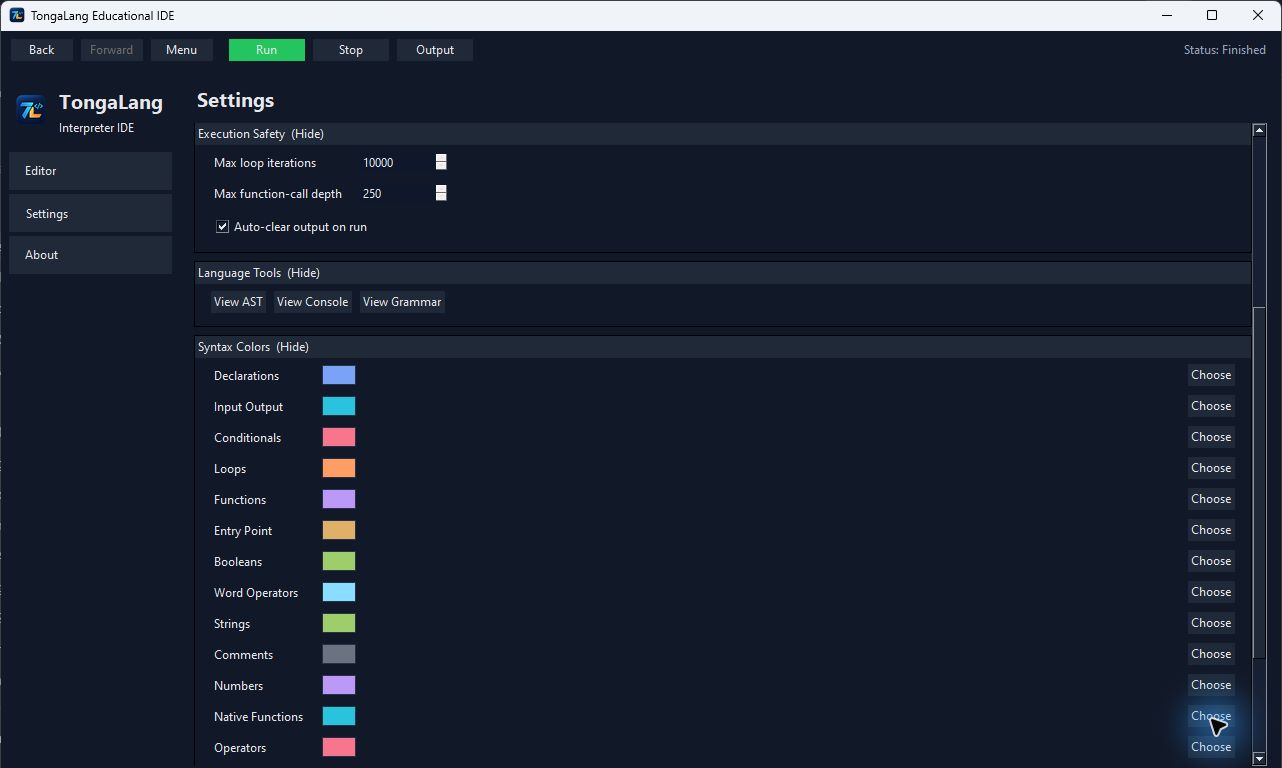This screenshot has height=768, width=1282.
Task: Go Back using the toolbar button
Action: click(42, 50)
